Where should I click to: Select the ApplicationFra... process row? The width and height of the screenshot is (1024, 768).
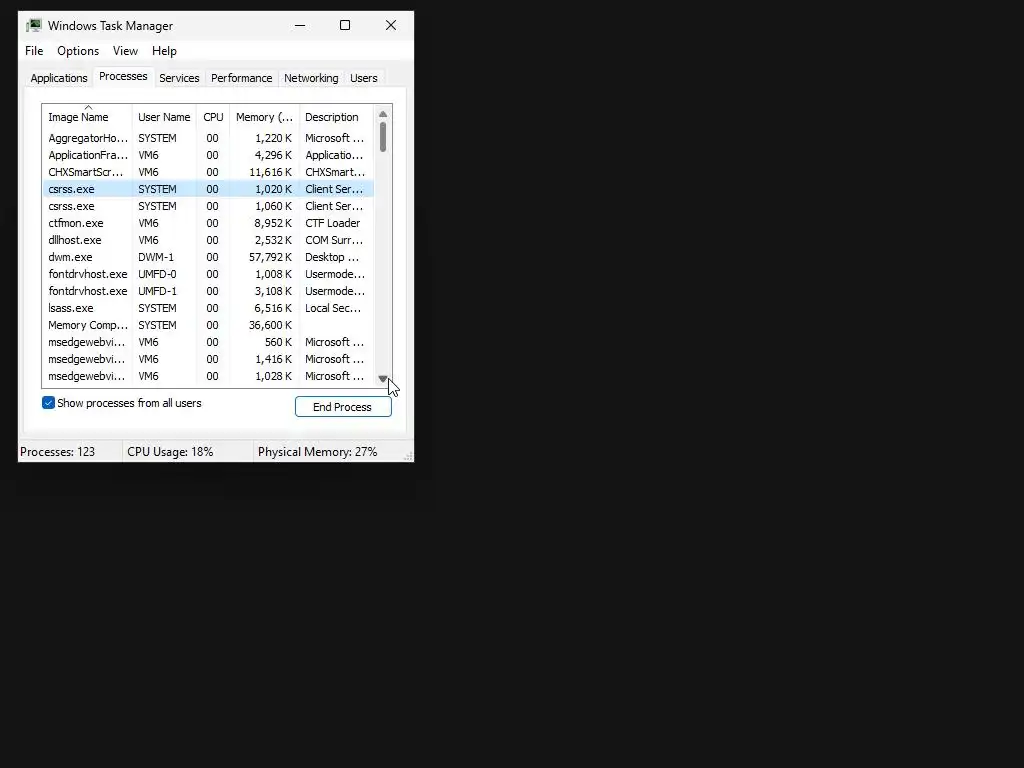point(208,155)
